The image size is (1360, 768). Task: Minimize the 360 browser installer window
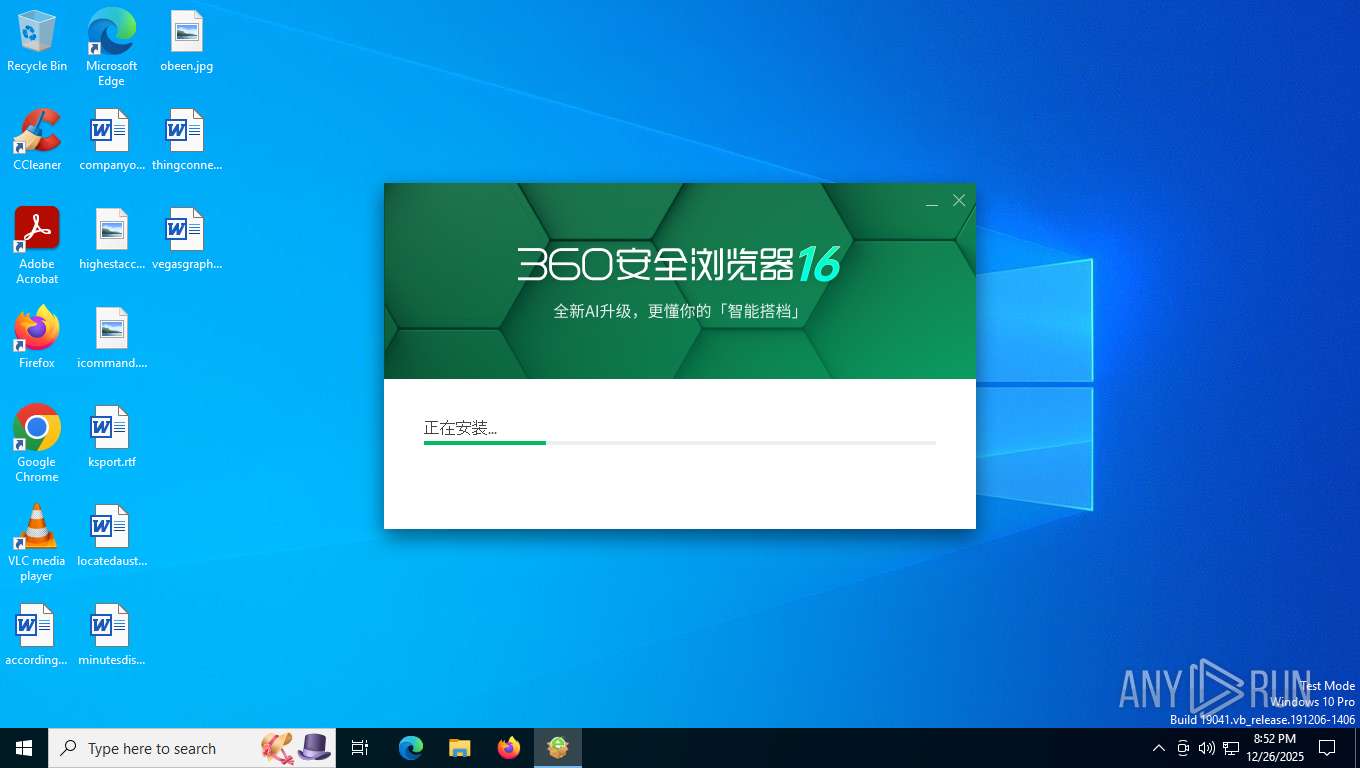(x=931, y=201)
